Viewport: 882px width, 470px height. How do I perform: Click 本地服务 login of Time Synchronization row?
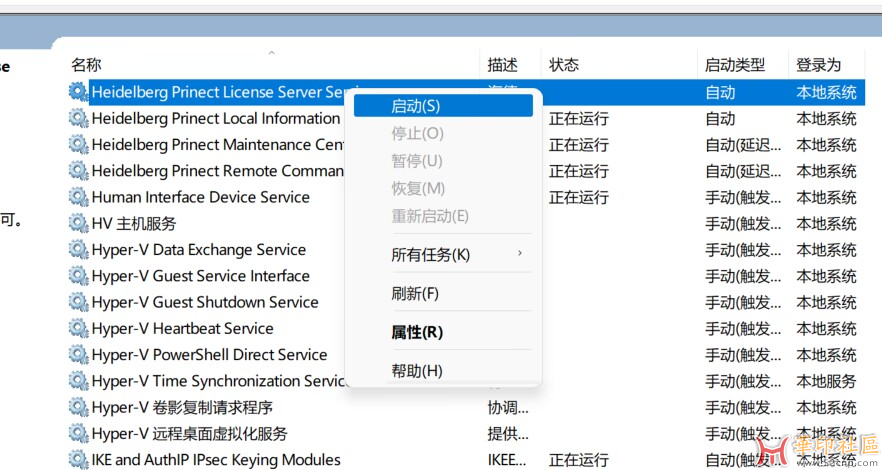click(826, 381)
